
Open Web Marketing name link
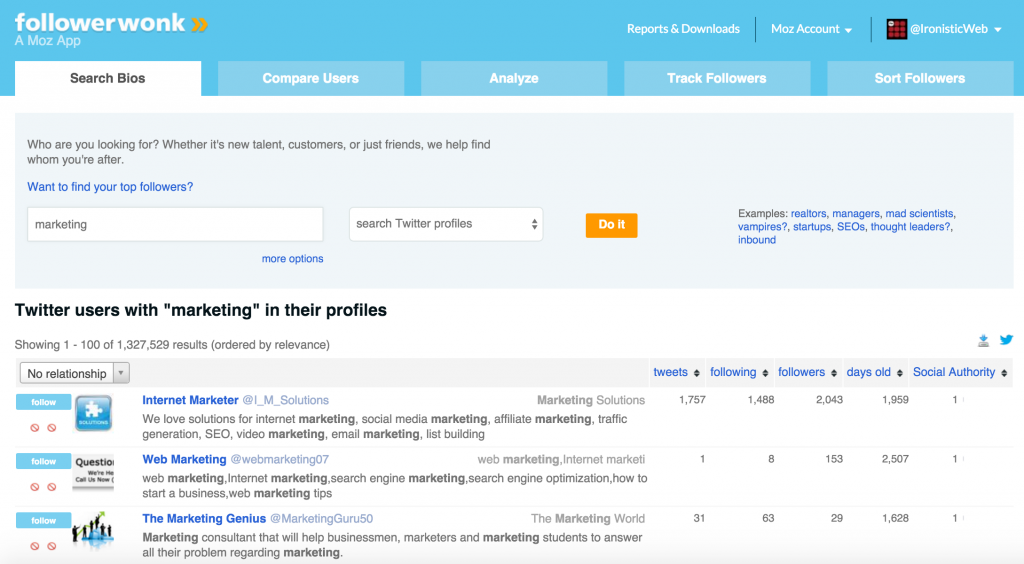[x=184, y=460]
